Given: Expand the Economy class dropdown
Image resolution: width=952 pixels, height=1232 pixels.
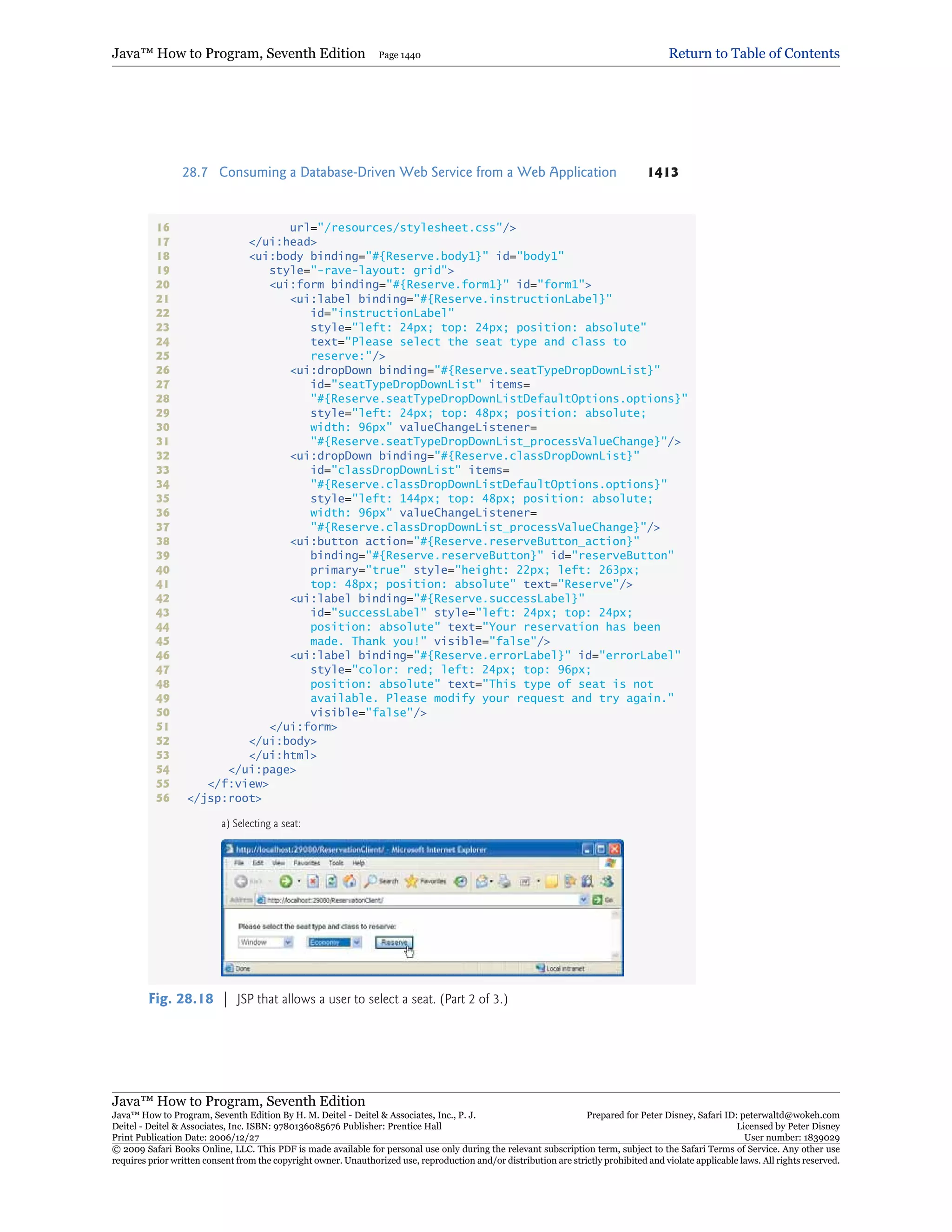Looking at the screenshot, I should [x=357, y=942].
